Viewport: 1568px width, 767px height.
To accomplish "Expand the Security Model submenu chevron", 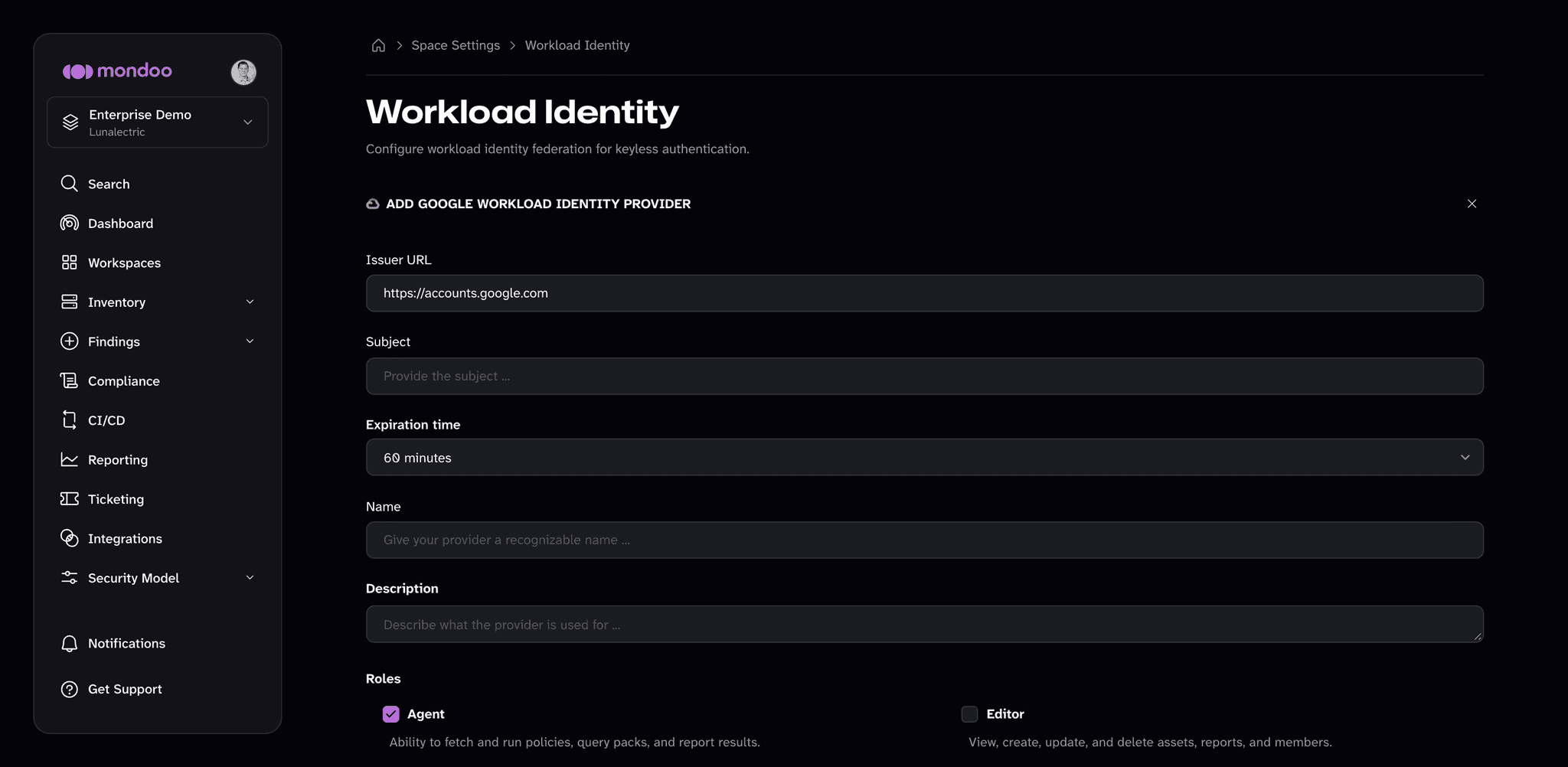I will [250, 578].
